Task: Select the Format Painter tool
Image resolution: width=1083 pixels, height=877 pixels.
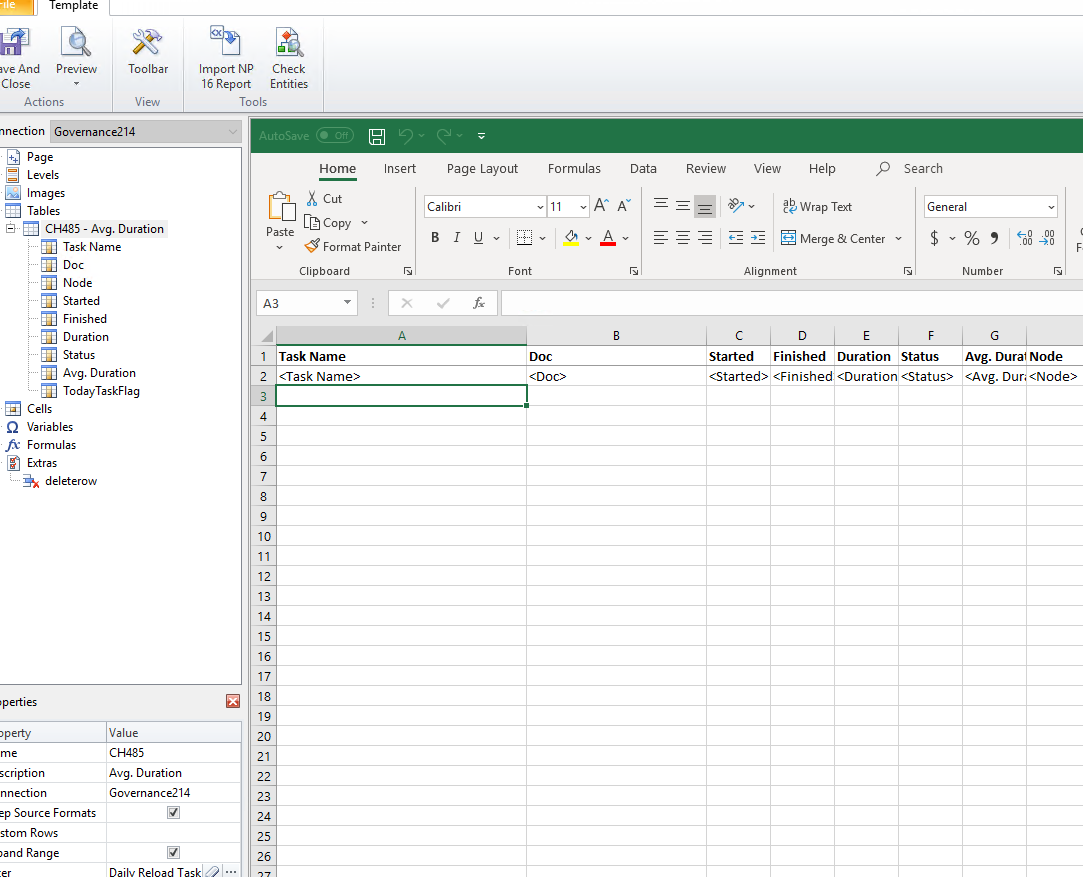Action: [x=352, y=247]
